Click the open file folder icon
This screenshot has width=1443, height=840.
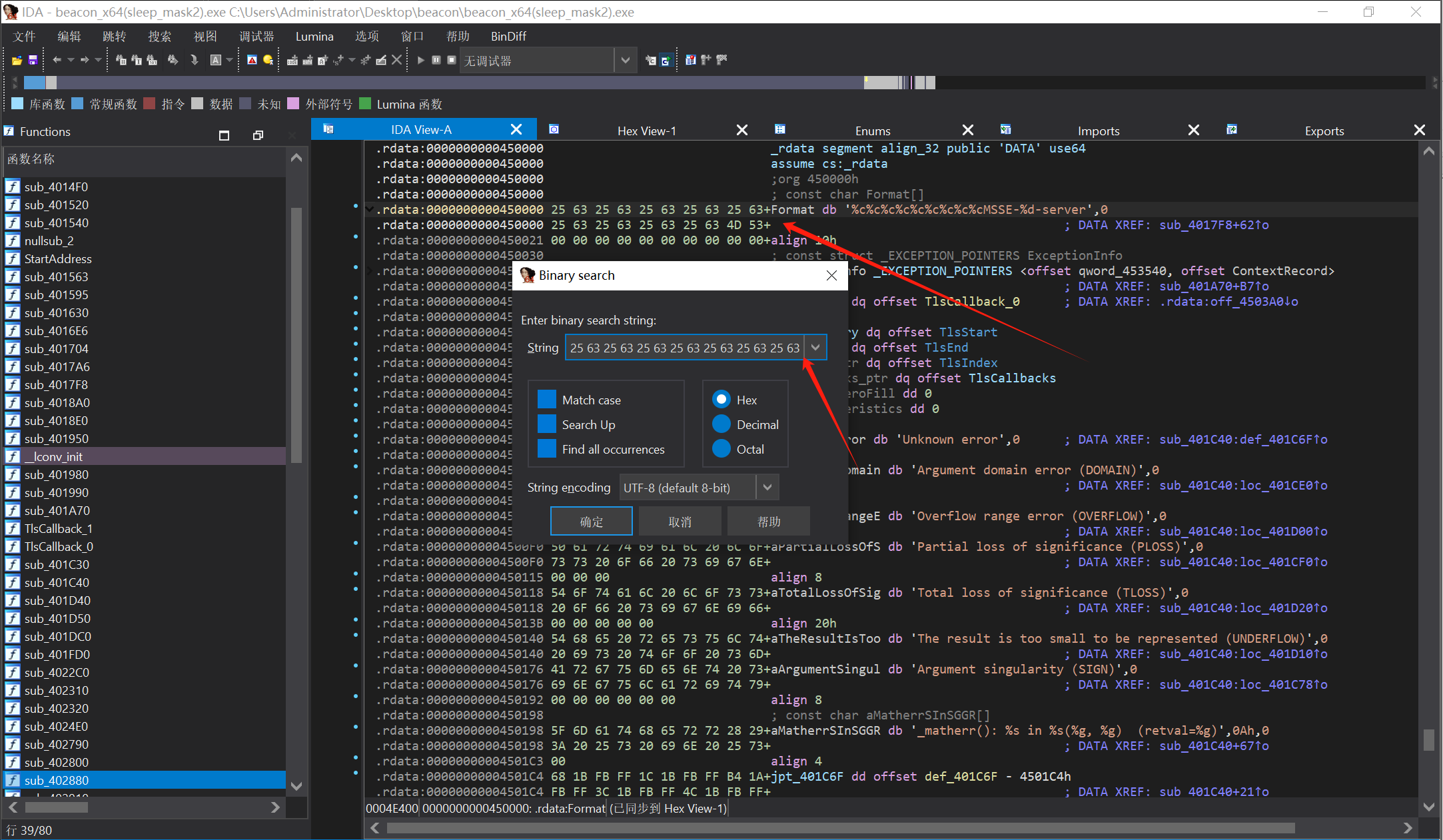coord(17,61)
